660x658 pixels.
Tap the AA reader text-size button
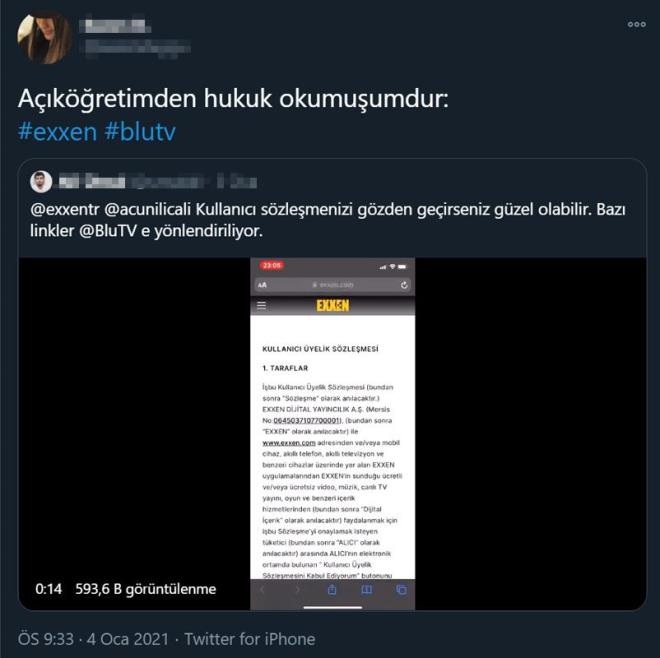pyautogui.click(x=262, y=285)
